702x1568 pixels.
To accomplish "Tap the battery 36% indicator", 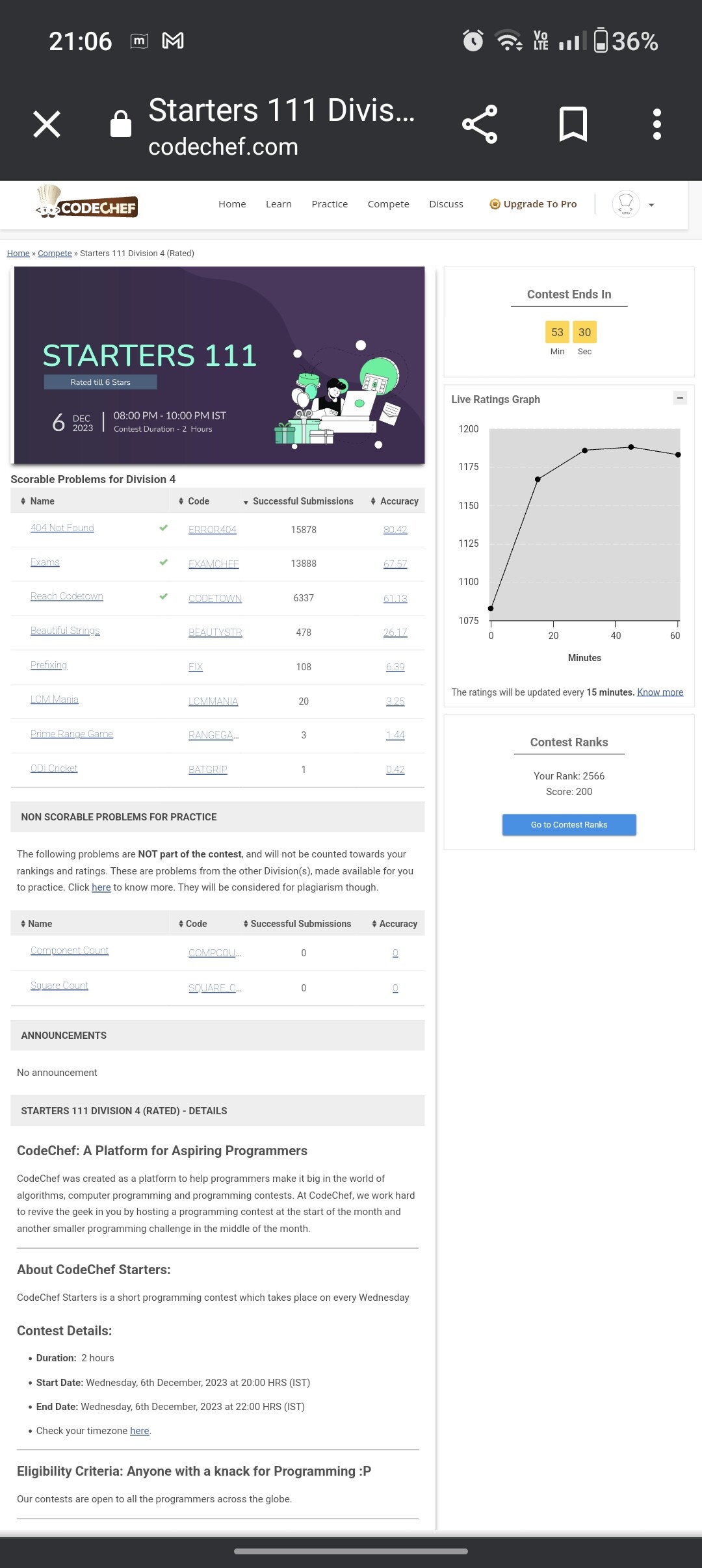I will [626, 41].
